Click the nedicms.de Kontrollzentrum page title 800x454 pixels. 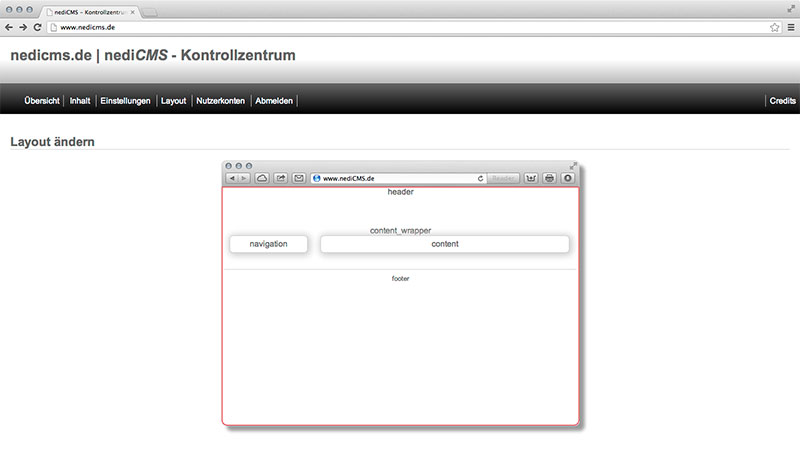[153, 55]
